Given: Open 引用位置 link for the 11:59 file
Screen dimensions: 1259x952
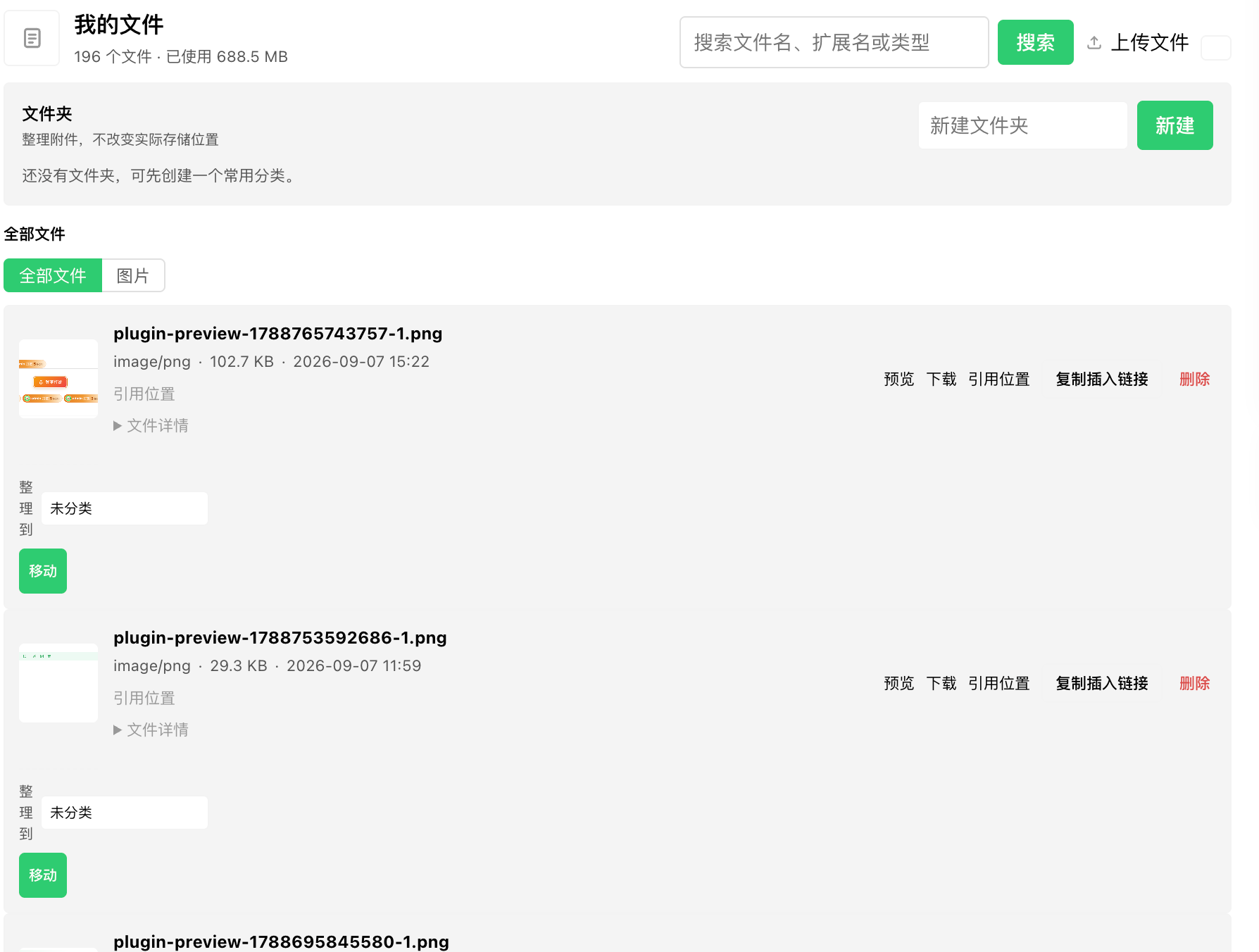Looking at the screenshot, I should click(999, 683).
